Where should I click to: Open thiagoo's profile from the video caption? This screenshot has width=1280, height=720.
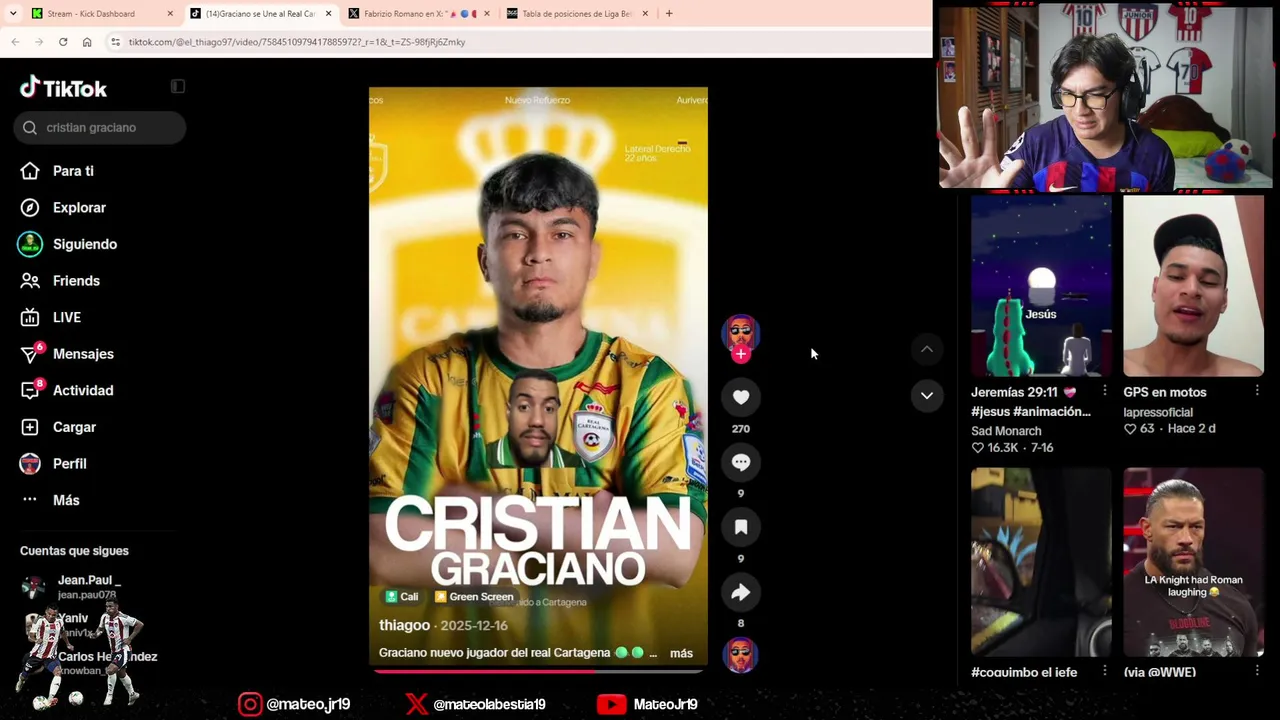coord(404,625)
